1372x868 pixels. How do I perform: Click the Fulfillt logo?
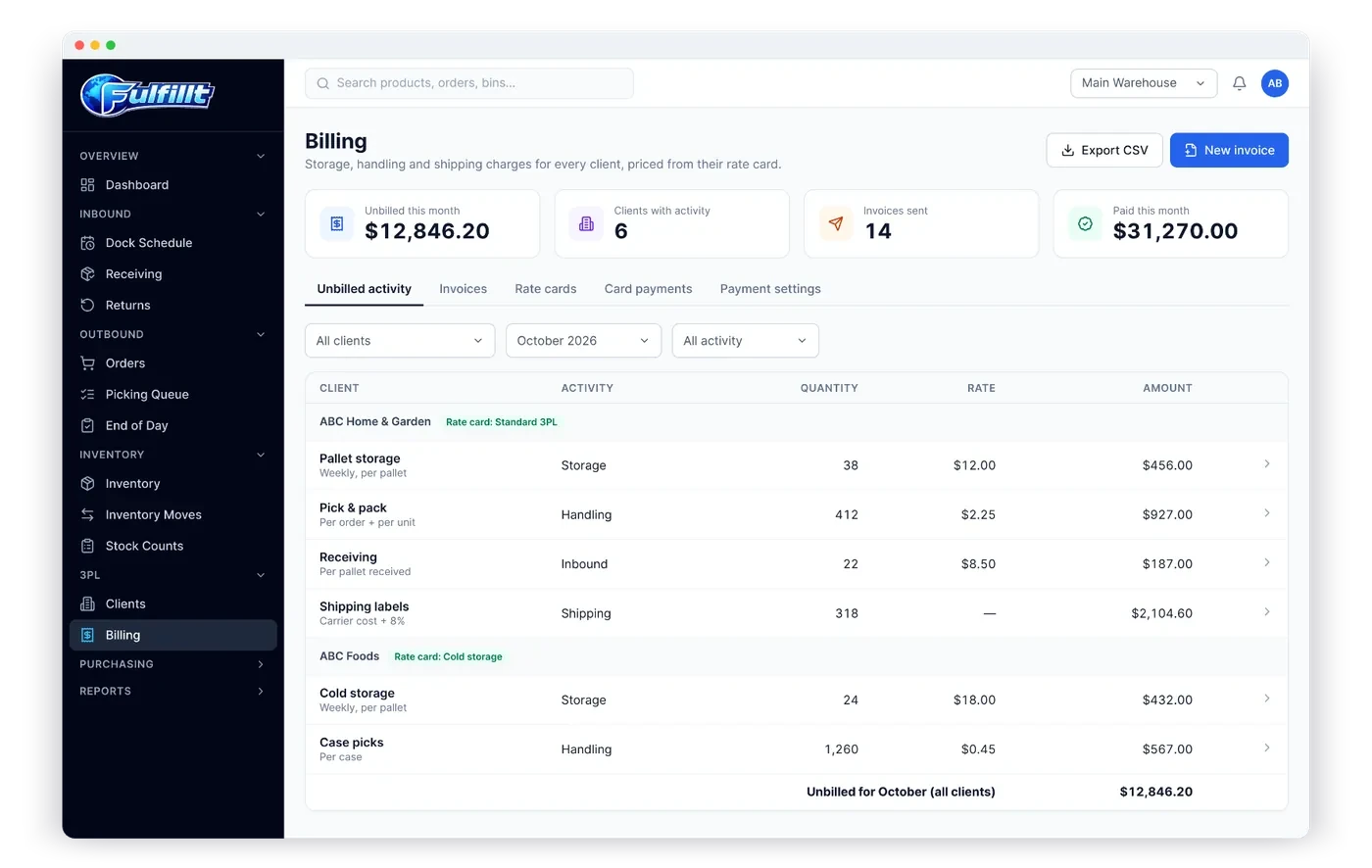point(147,95)
